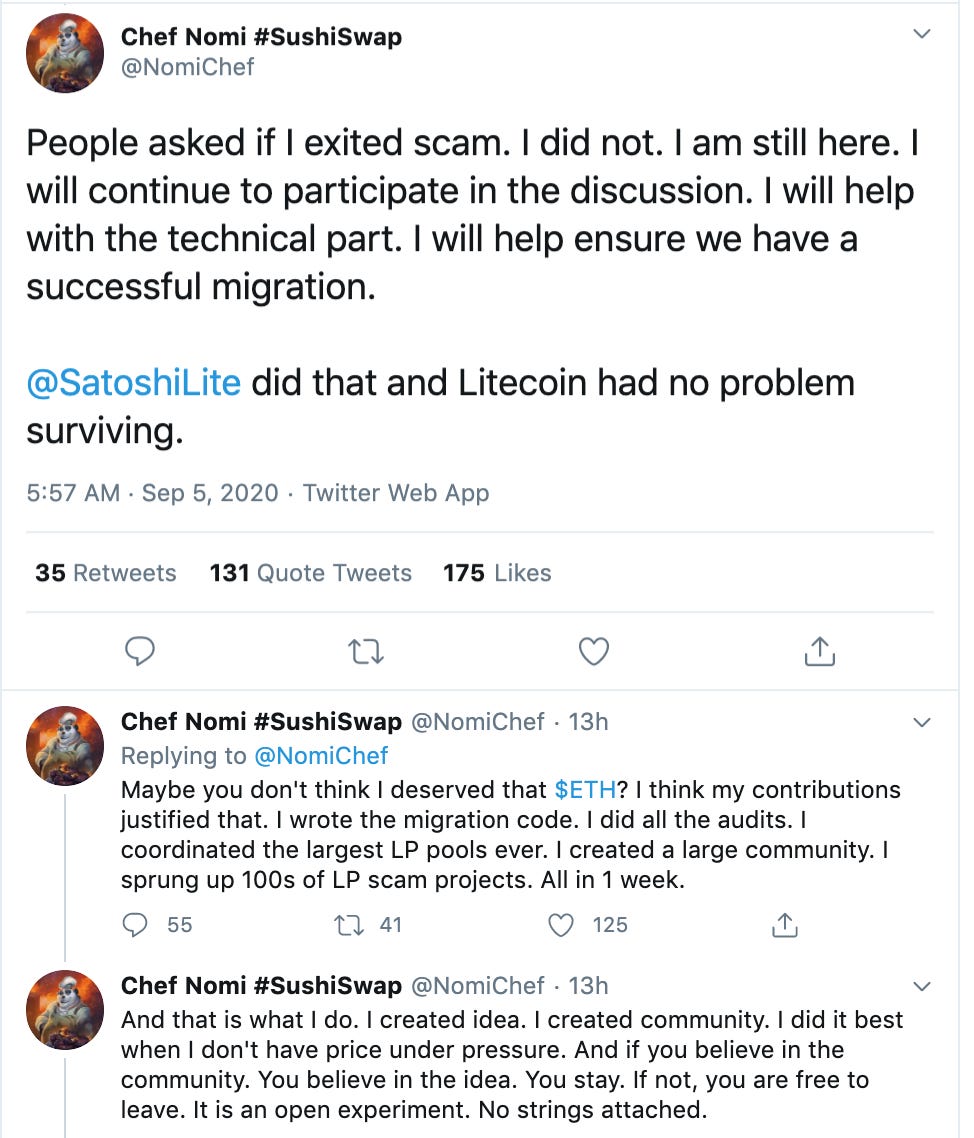Image resolution: width=974 pixels, height=1138 pixels.
Task: Click retweet icon under main tweet
Action: coord(366,652)
